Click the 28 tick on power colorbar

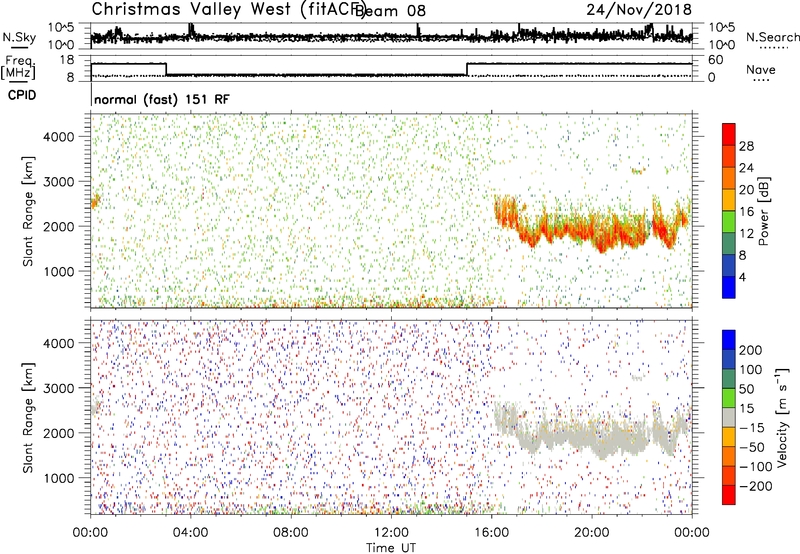pyautogui.click(x=746, y=146)
